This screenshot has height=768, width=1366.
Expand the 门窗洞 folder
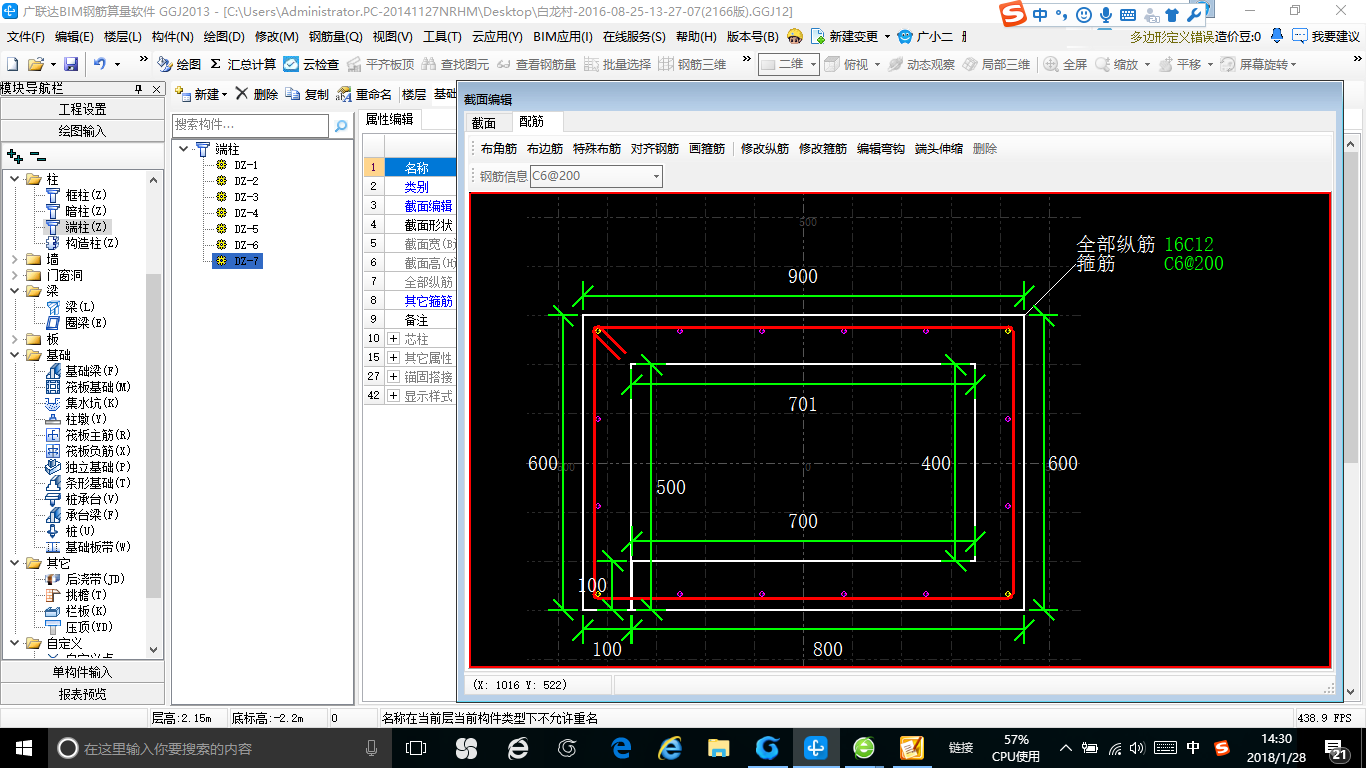[x=15, y=275]
